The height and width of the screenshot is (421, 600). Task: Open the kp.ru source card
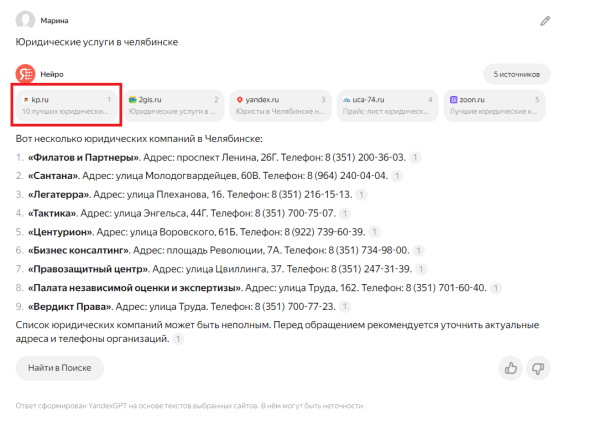68,105
